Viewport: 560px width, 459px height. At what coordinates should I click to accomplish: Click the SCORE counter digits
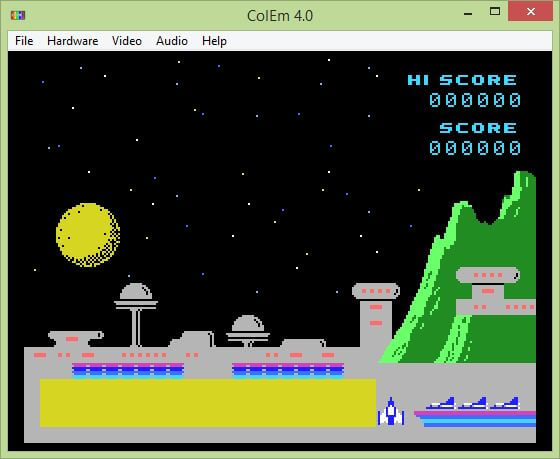[x=475, y=148]
